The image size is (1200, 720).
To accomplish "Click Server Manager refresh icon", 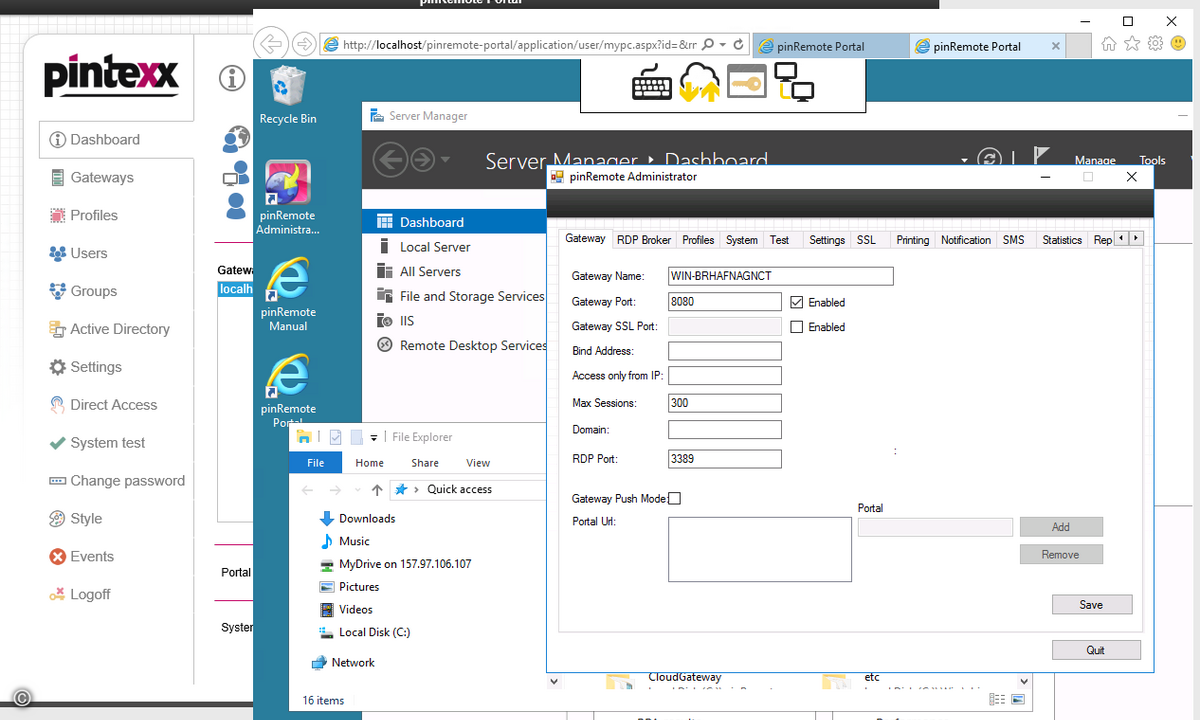I will [989, 159].
